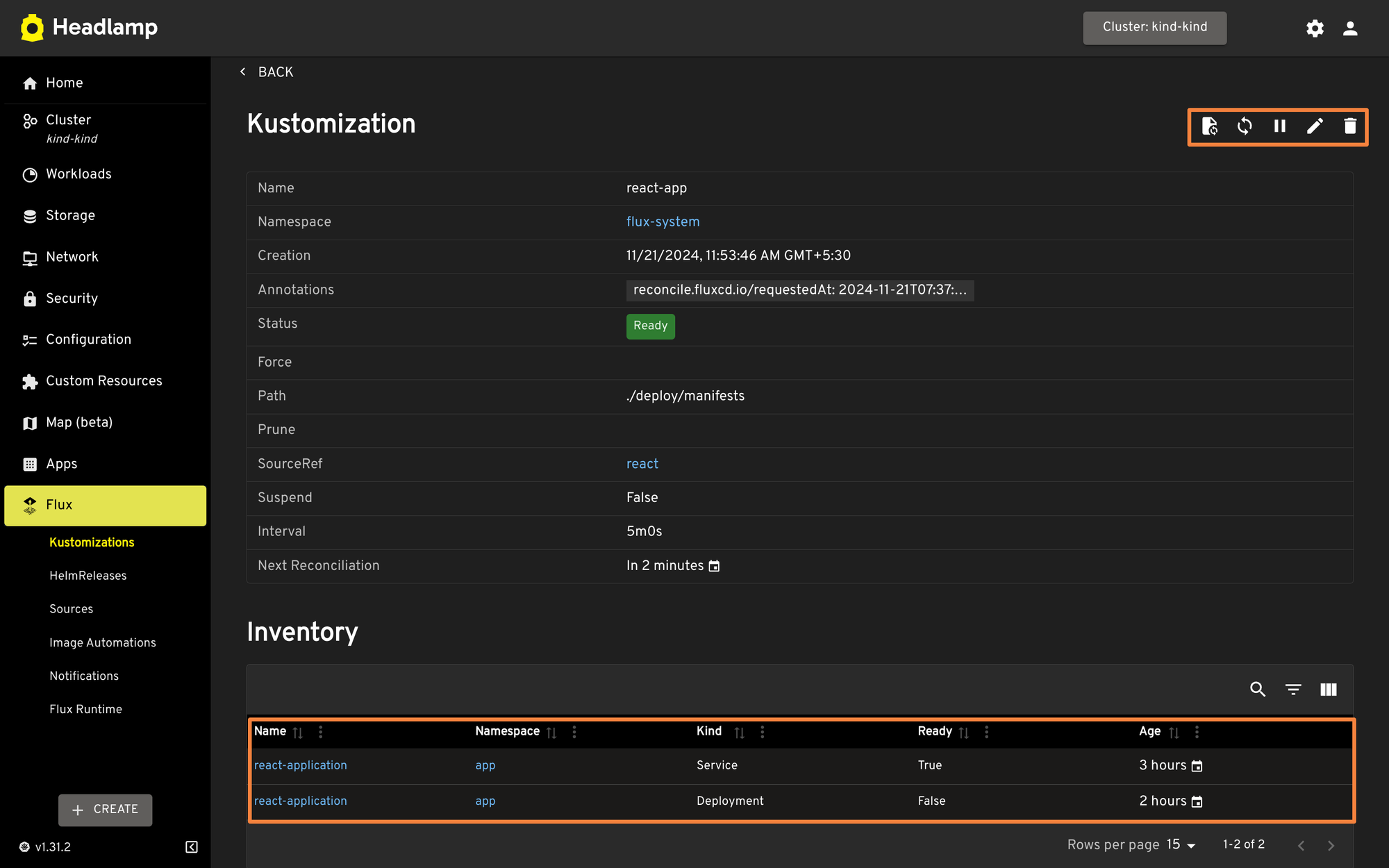Show/hide Inventory columns icon
The width and height of the screenshot is (1389, 868).
(1329, 690)
